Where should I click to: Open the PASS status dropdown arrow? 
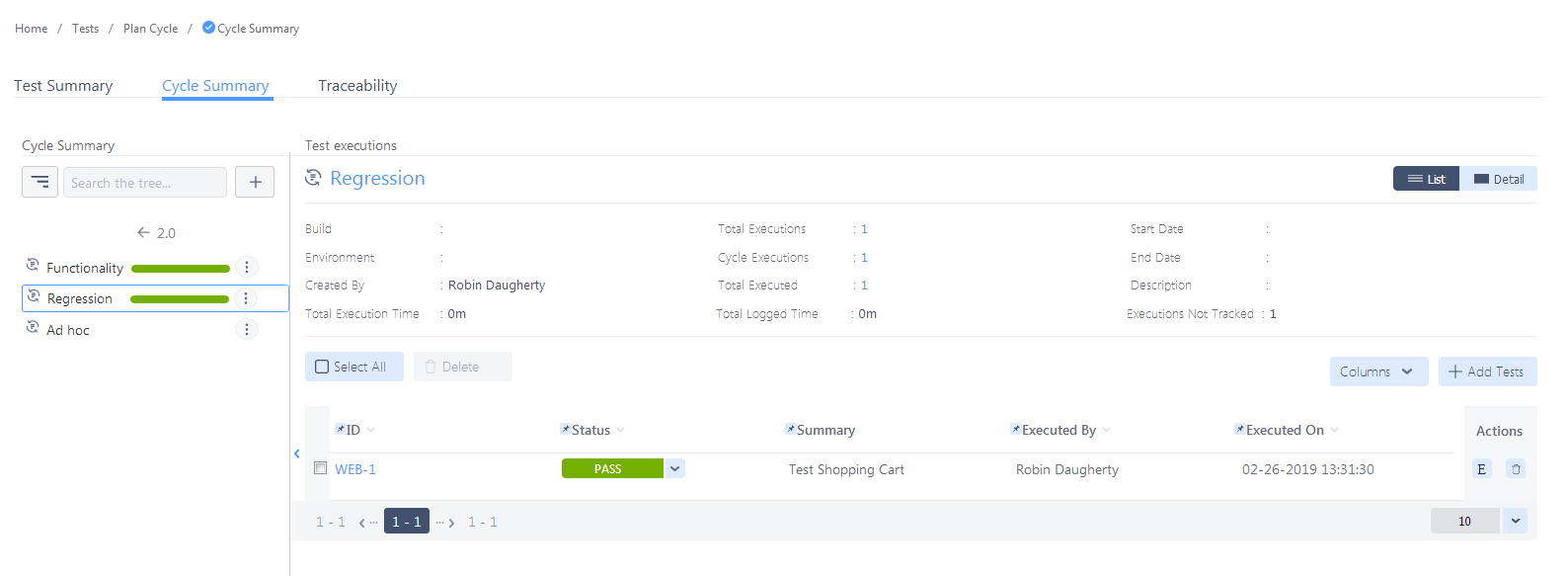[x=675, y=468]
